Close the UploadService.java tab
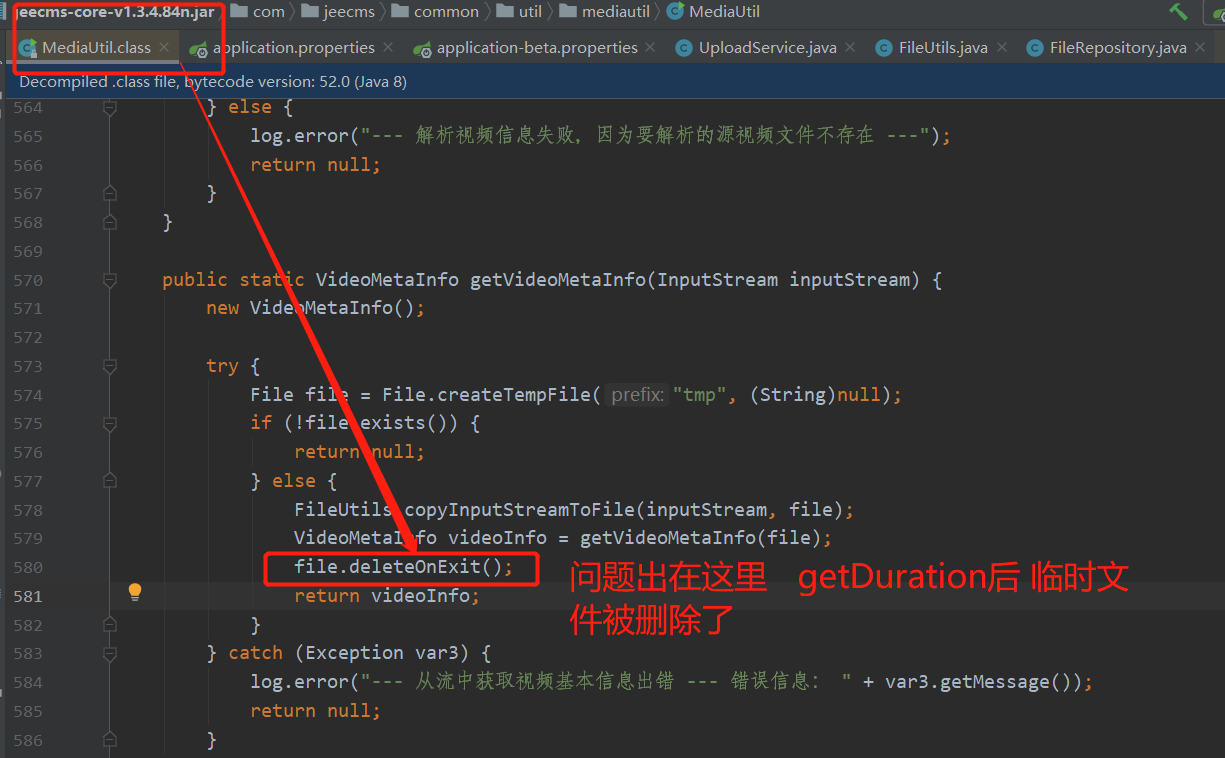The width and height of the screenshot is (1225, 758). 849,47
